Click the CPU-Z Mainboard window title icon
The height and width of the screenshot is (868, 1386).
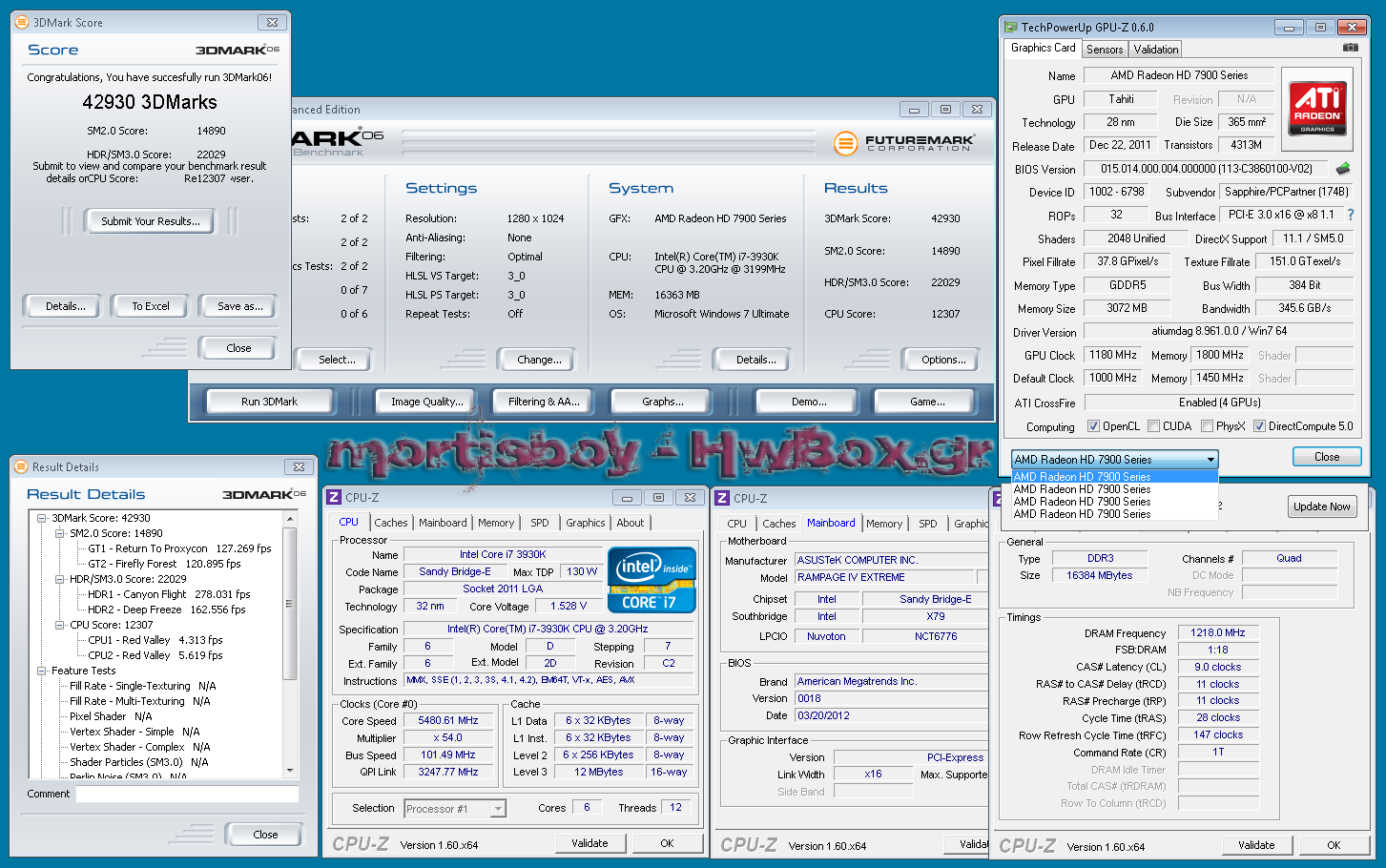[x=722, y=498]
